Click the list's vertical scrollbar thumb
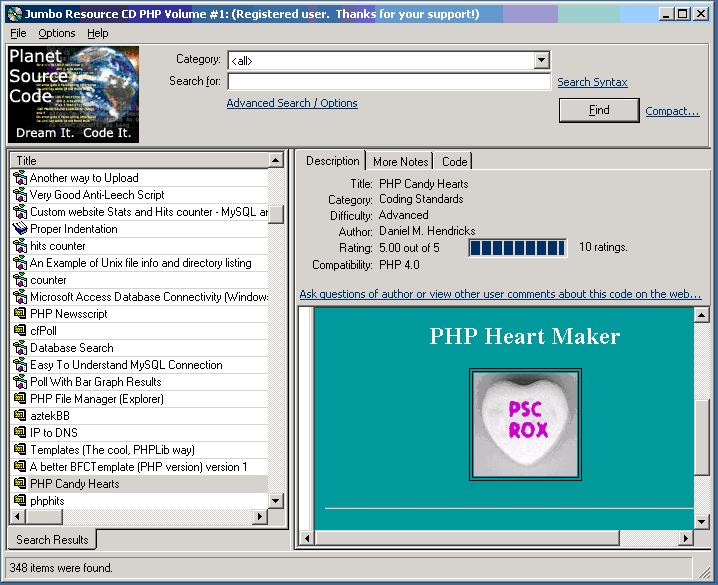Image resolution: width=718 pixels, height=585 pixels. [275, 214]
